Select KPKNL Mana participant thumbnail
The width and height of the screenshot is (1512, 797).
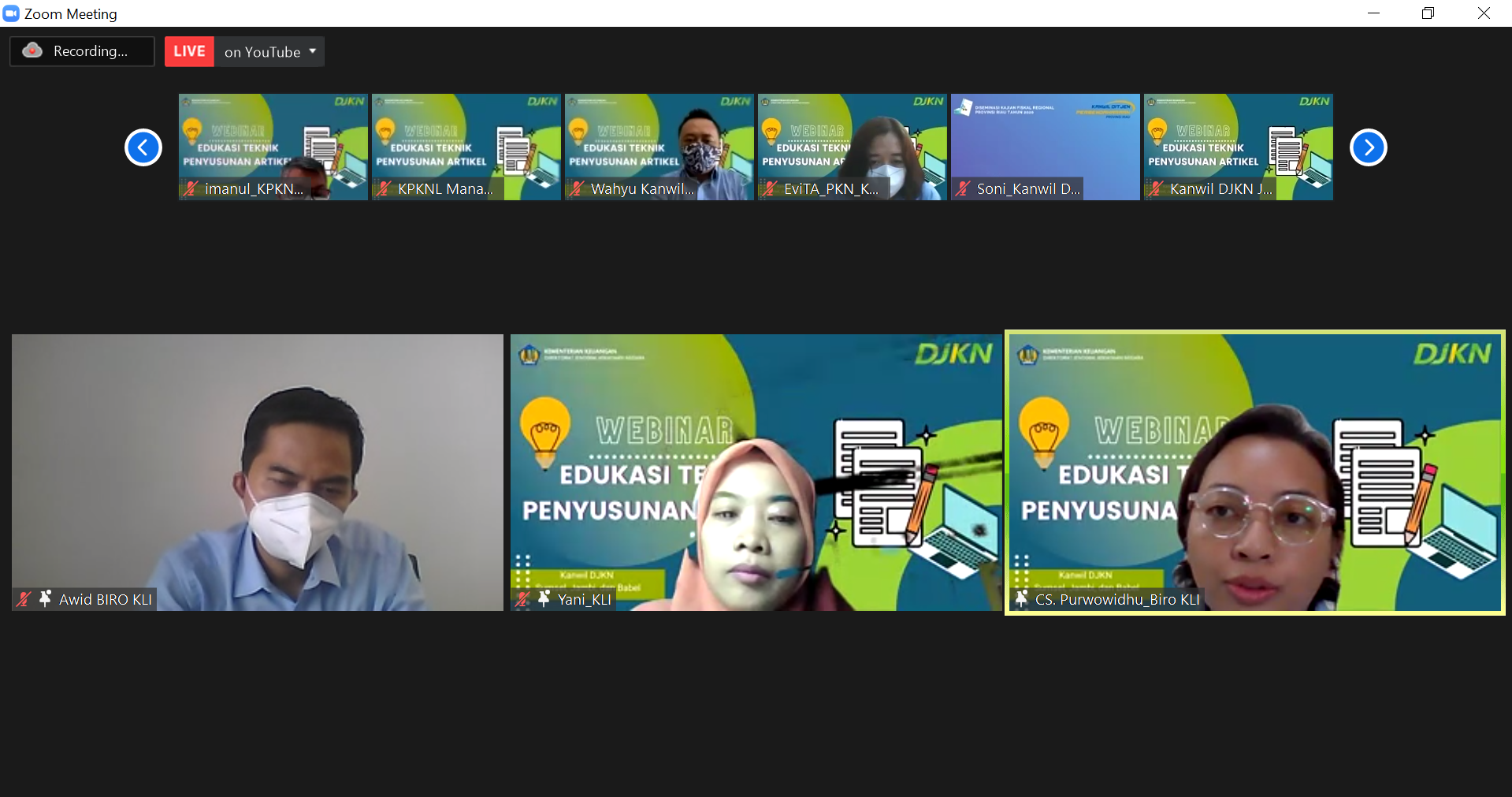click(466, 147)
